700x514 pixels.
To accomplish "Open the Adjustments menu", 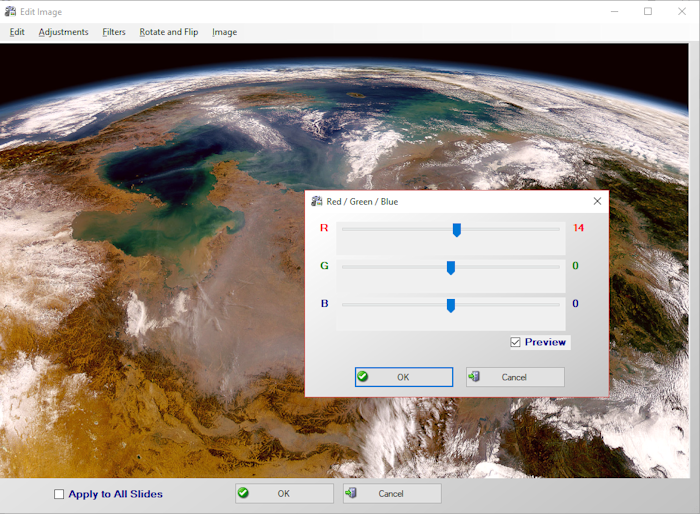I will [63, 32].
